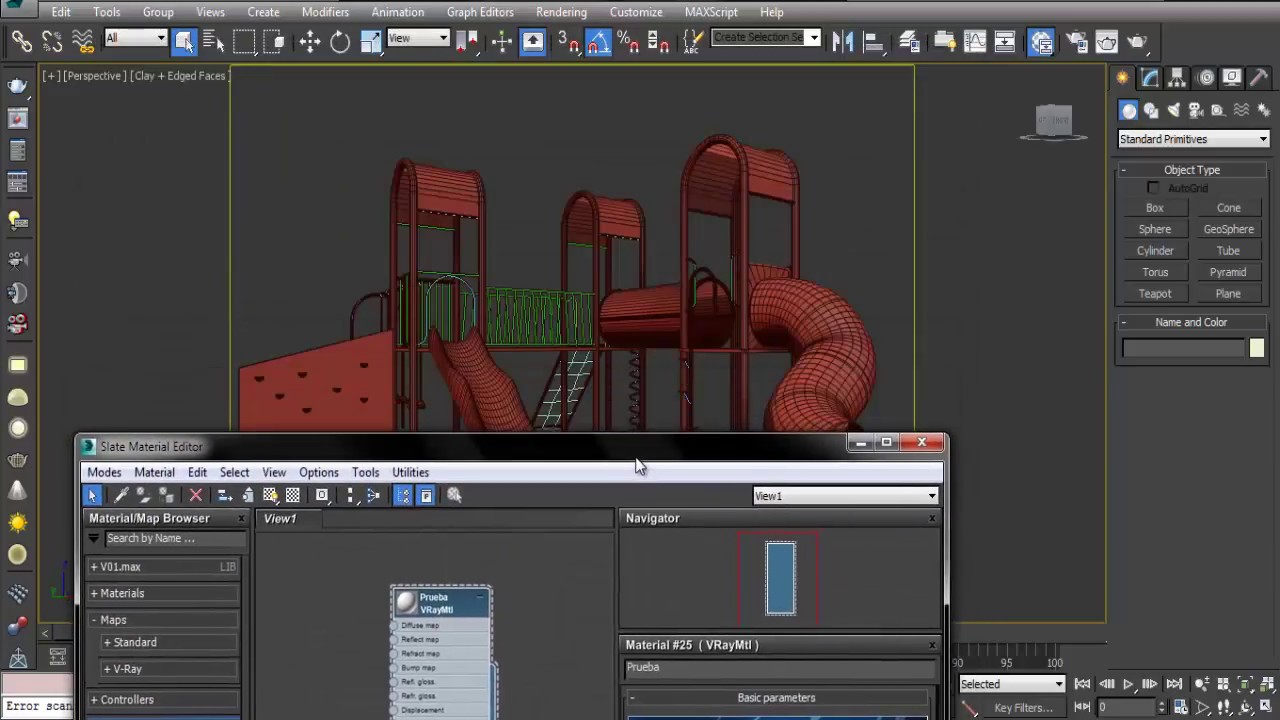Toggle the 3D Snaps button
1280x720 pixels.
(x=567, y=41)
